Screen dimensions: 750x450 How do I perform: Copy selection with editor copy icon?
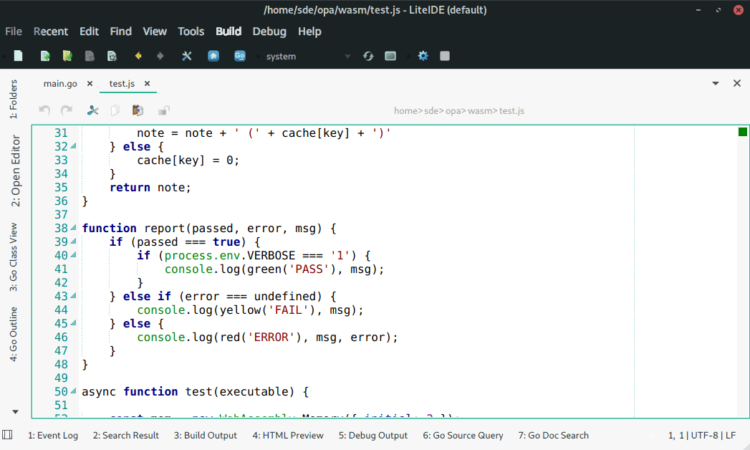pyautogui.click(x=115, y=110)
